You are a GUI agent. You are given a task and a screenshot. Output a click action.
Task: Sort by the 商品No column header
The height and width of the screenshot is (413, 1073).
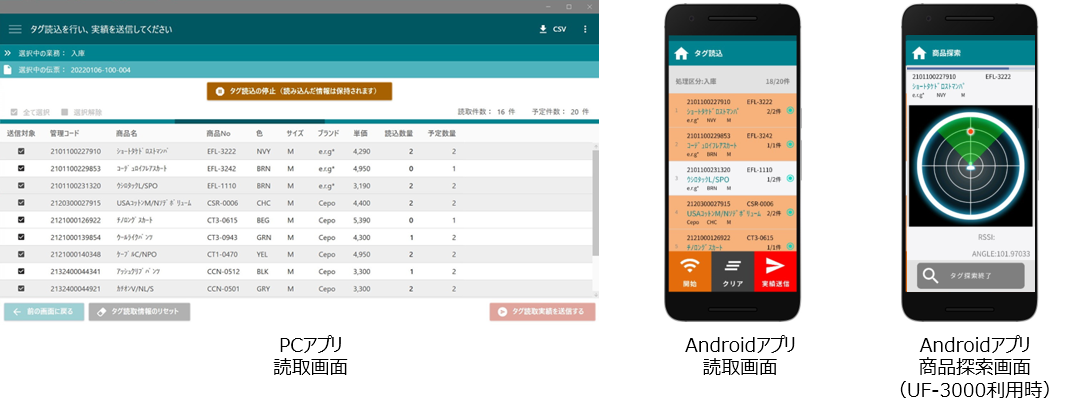click(x=218, y=132)
